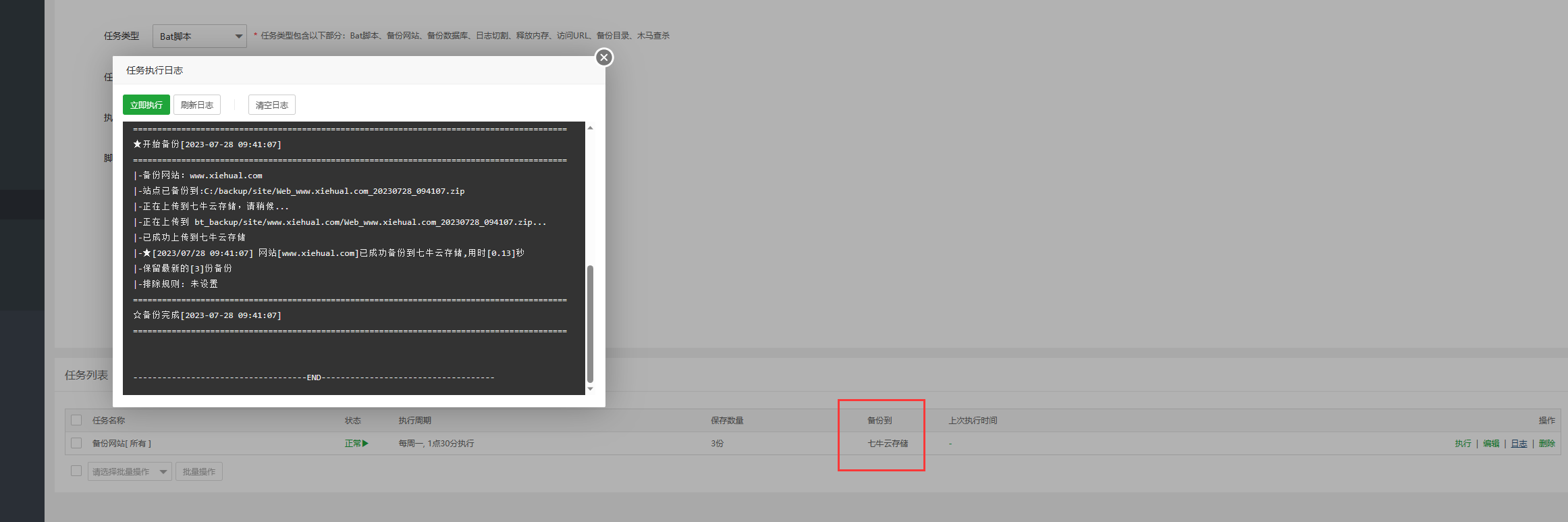Click the 任务列表 section heading
Image resolution: width=1568 pixels, height=522 pixels.
coord(86,375)
